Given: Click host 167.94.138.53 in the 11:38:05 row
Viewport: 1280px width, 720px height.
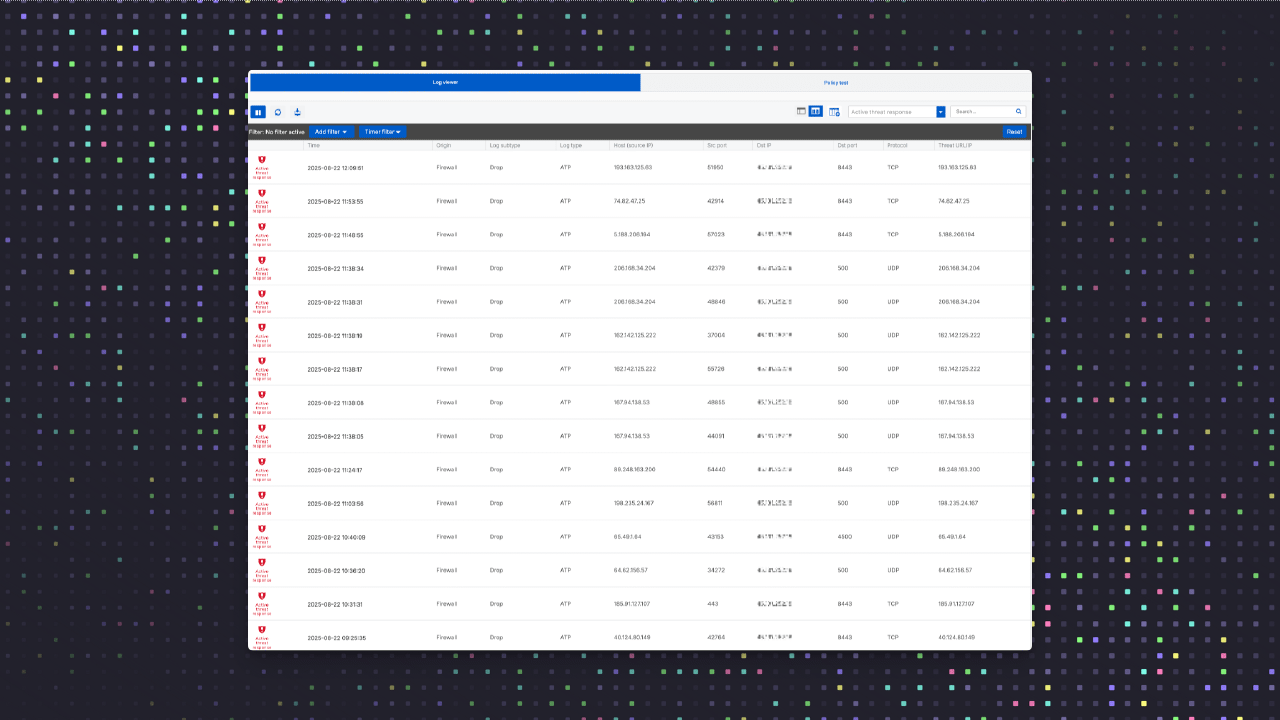Looking at the screenshot, I should (631, 436).
